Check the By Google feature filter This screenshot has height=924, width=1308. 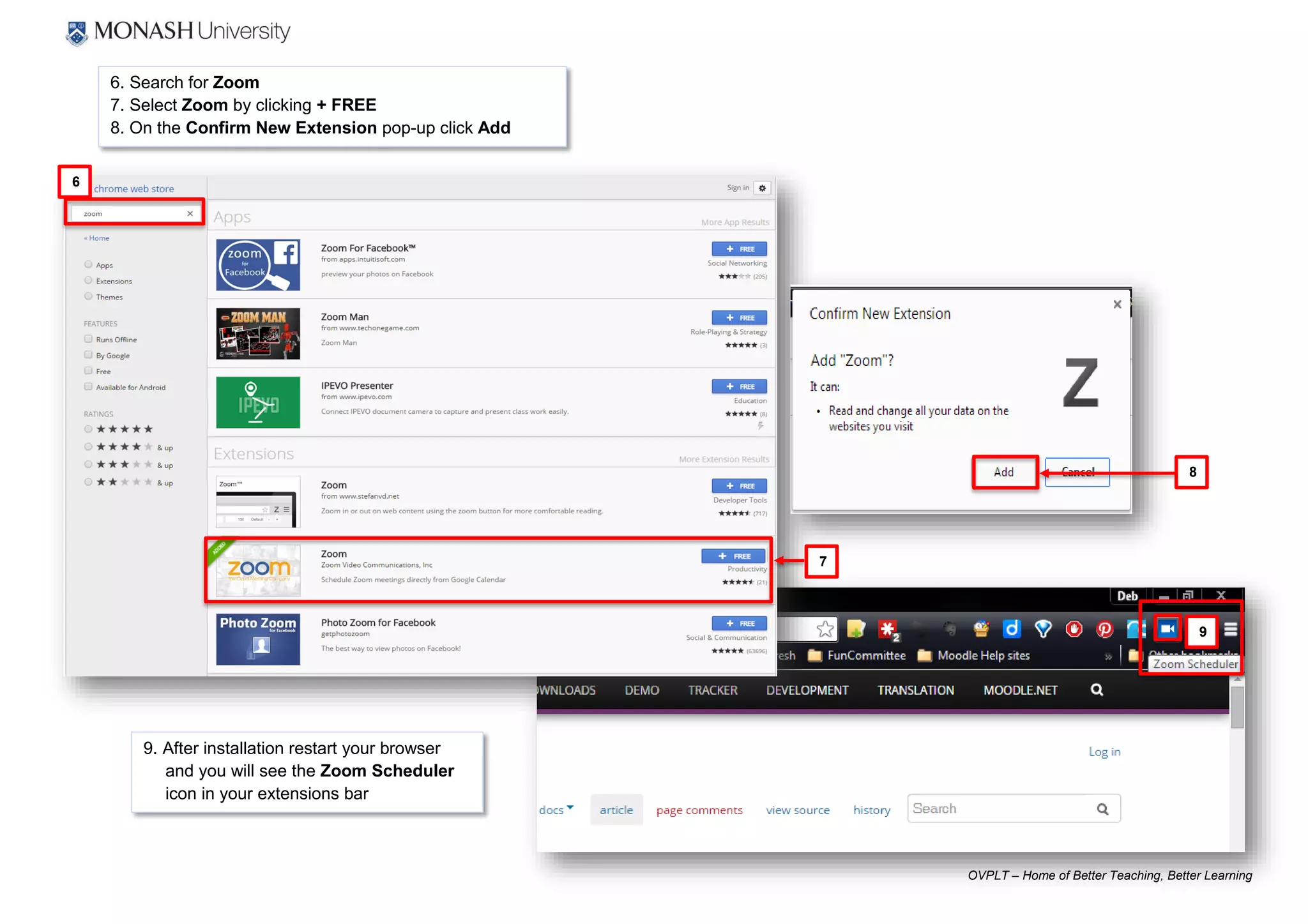88,355
